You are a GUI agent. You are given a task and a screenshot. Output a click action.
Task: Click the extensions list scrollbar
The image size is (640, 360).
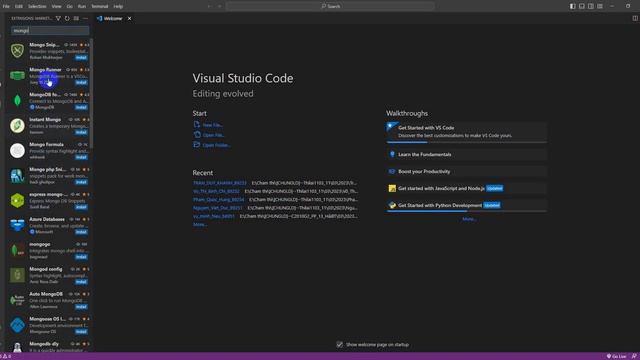pyautogui.click(x=91, y=93)
